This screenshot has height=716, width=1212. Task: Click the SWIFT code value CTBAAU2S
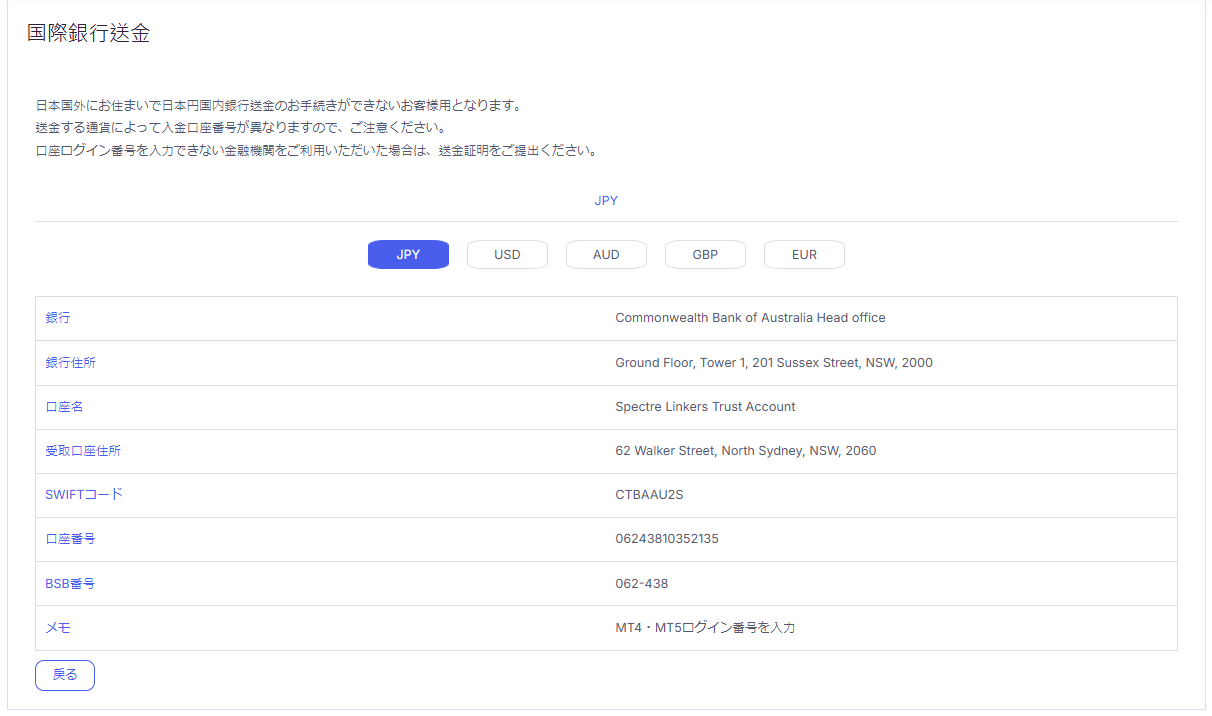click(x=649, y=495)
